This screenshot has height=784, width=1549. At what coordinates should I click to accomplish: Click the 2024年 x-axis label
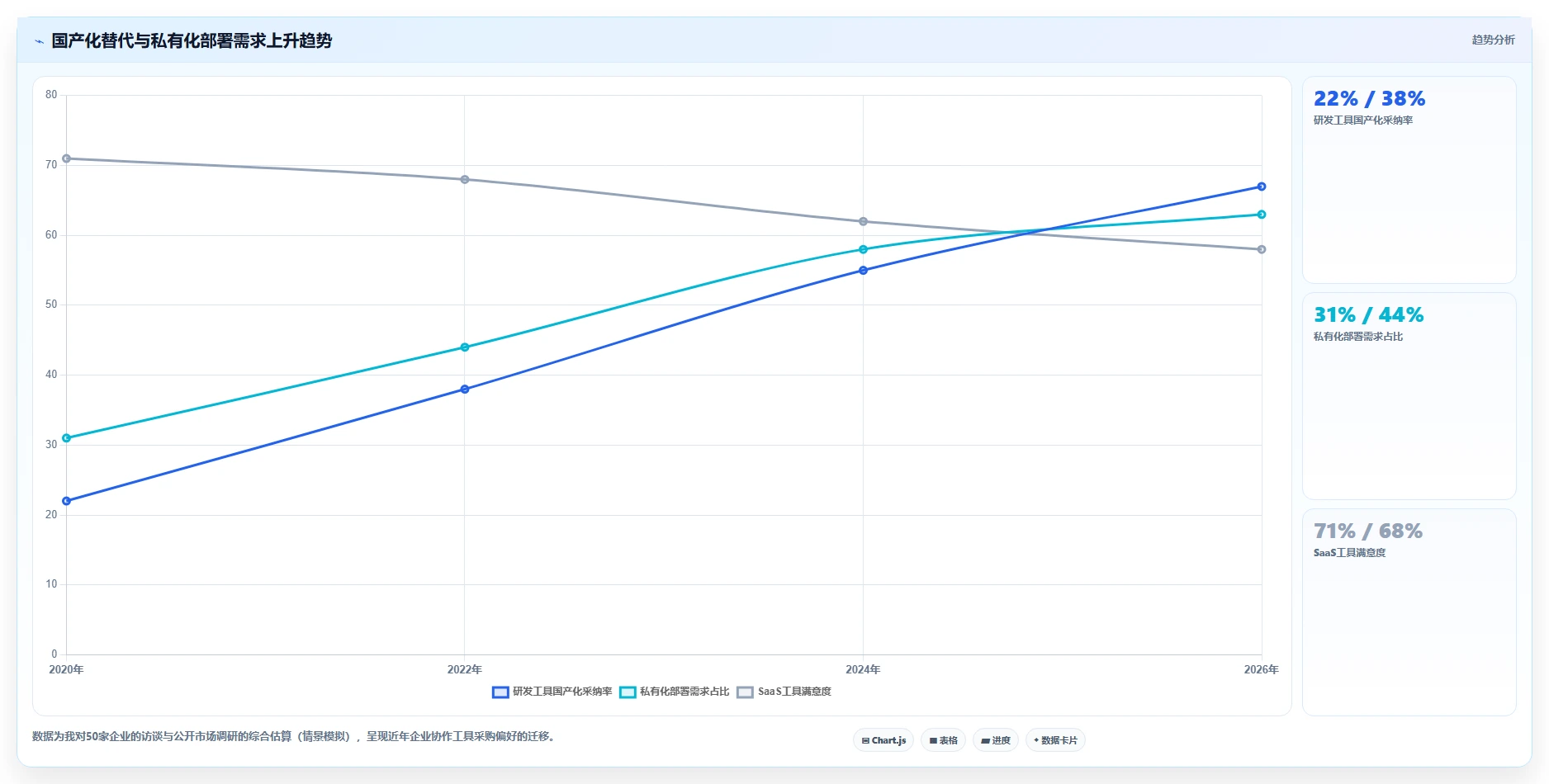pos(863,669)
